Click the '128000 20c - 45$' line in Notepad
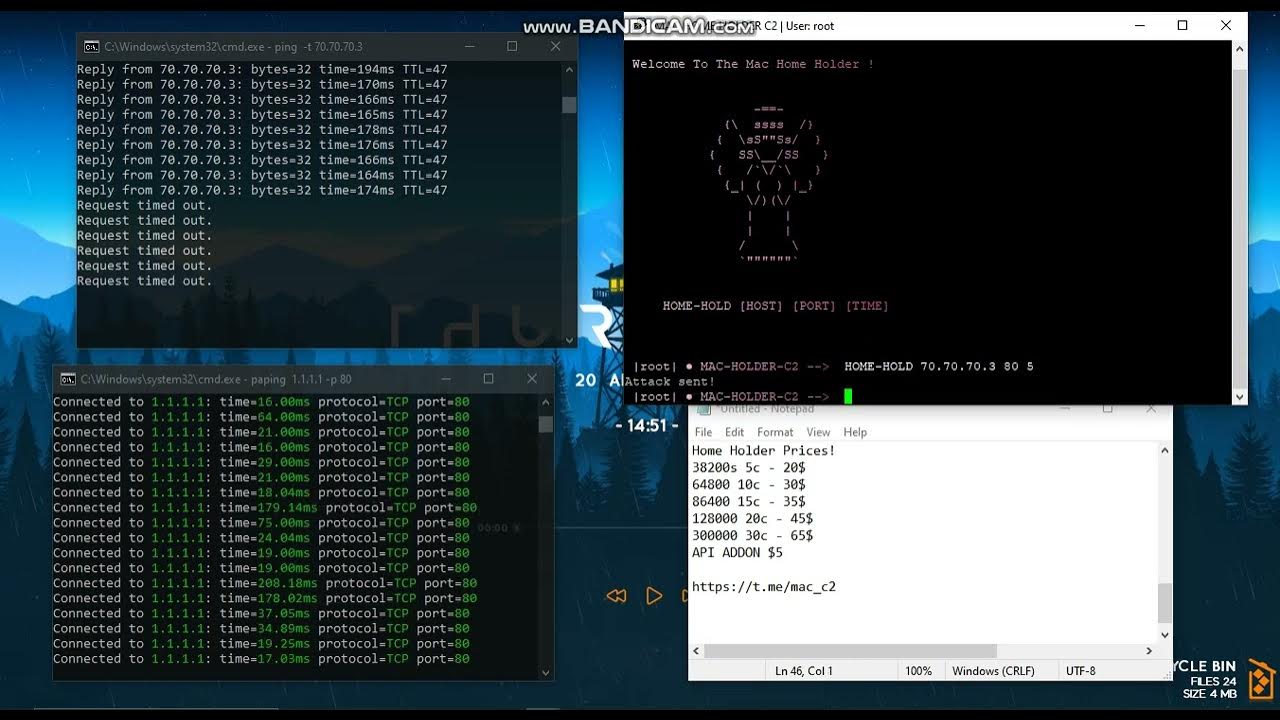Screen dimensions: 1280x720 click(753, 519)
